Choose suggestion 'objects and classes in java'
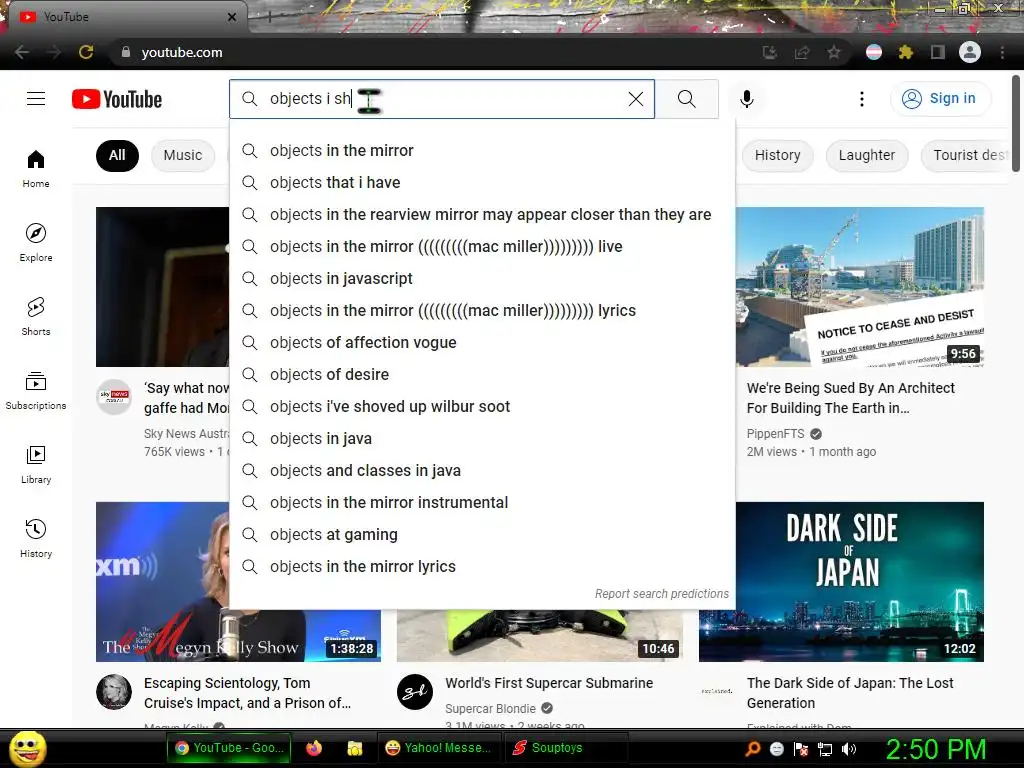Screen dimensions: 1024x768 coord(482,470)
